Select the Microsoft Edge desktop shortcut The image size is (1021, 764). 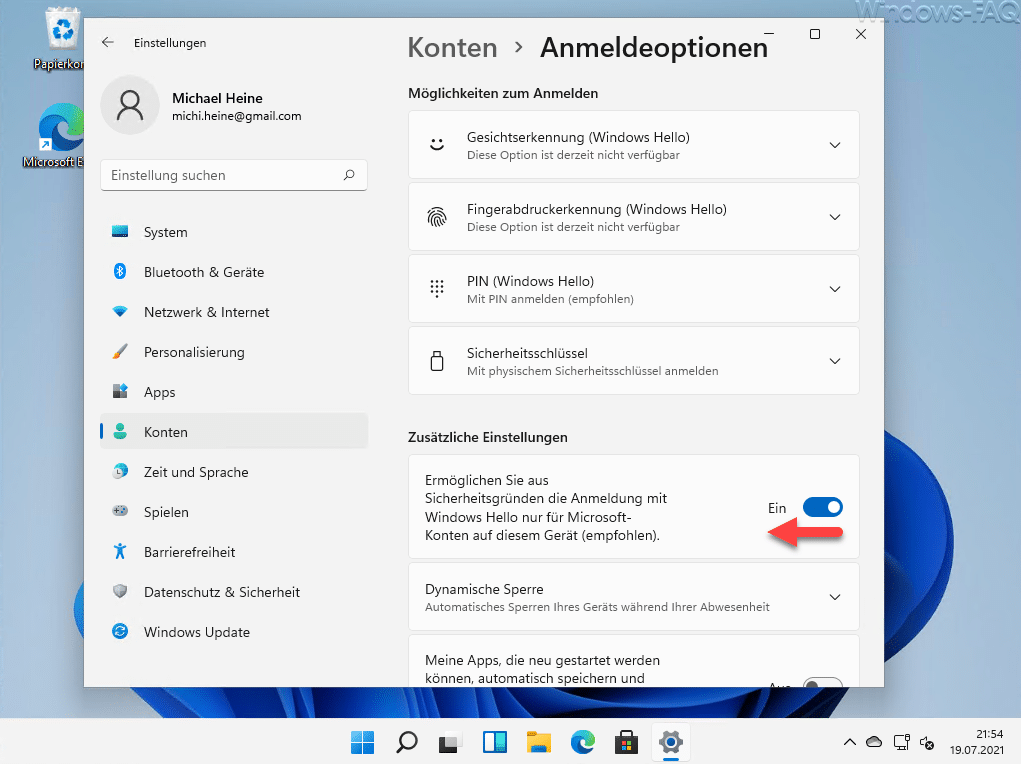click(x=56, y=135)
